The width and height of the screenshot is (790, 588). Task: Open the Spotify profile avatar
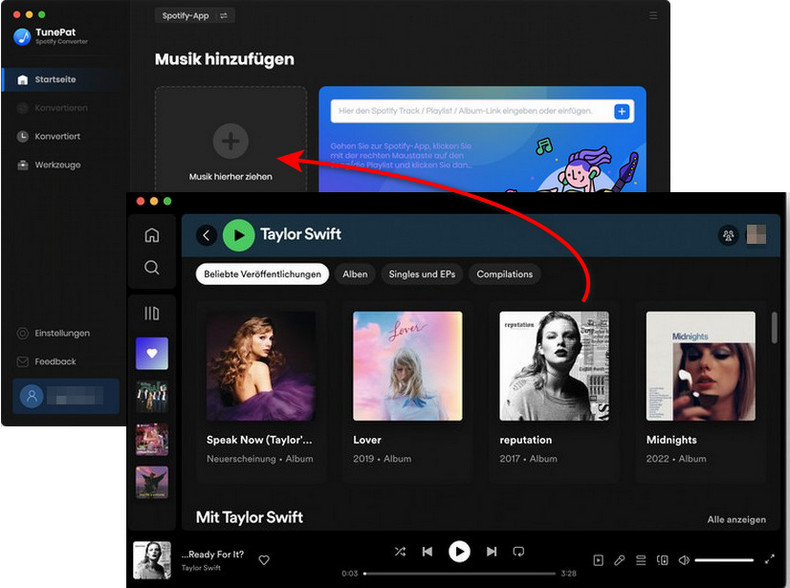tap(756, 235)
